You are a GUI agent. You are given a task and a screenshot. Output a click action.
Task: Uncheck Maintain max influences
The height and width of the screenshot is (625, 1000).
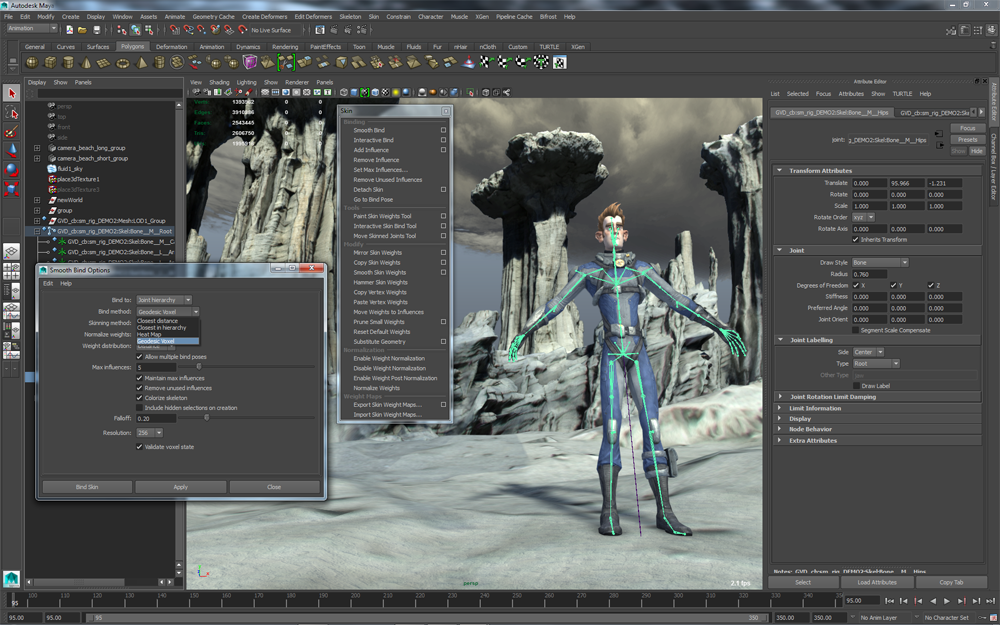140,378
